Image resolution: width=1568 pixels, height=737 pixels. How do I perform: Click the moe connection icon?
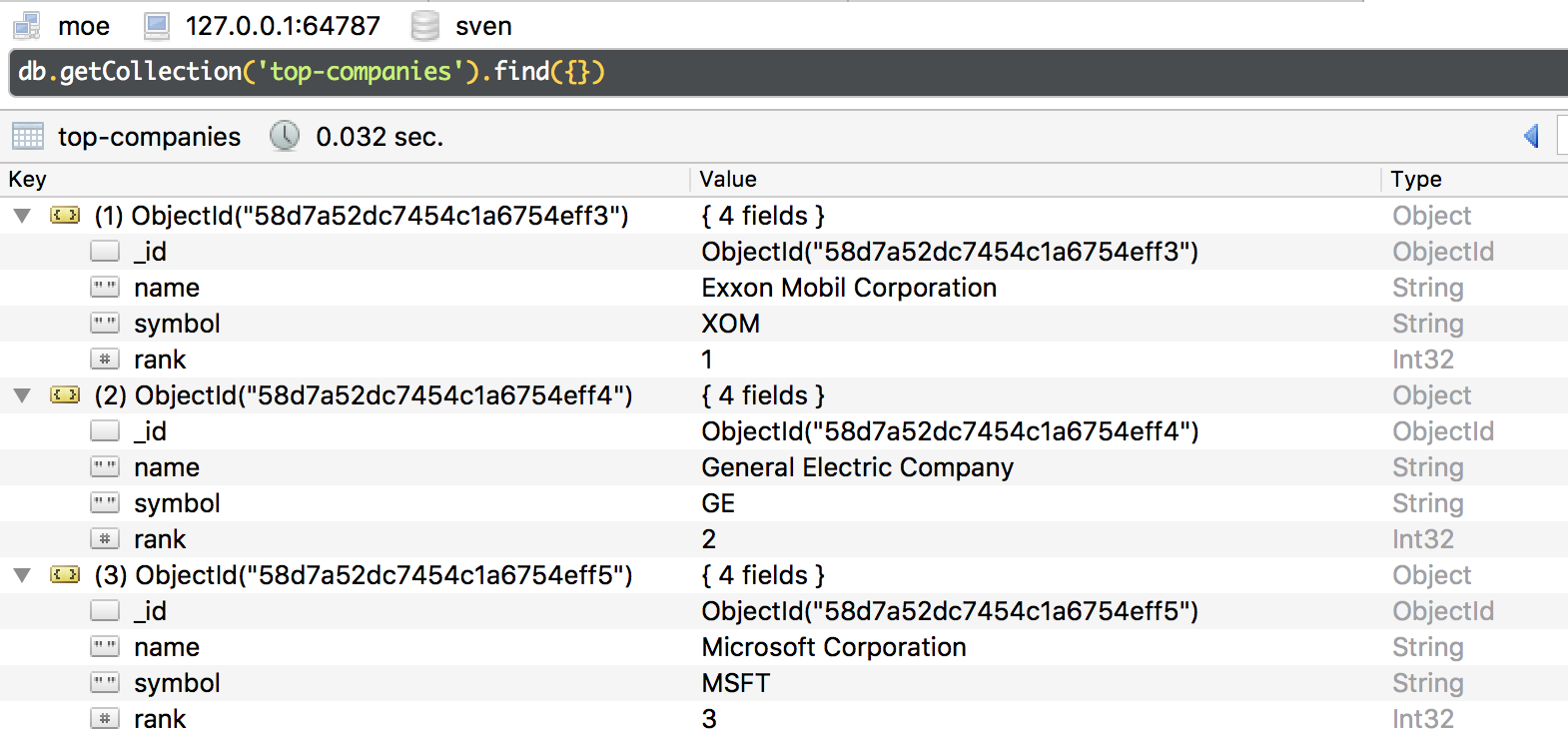pos(27,25)
